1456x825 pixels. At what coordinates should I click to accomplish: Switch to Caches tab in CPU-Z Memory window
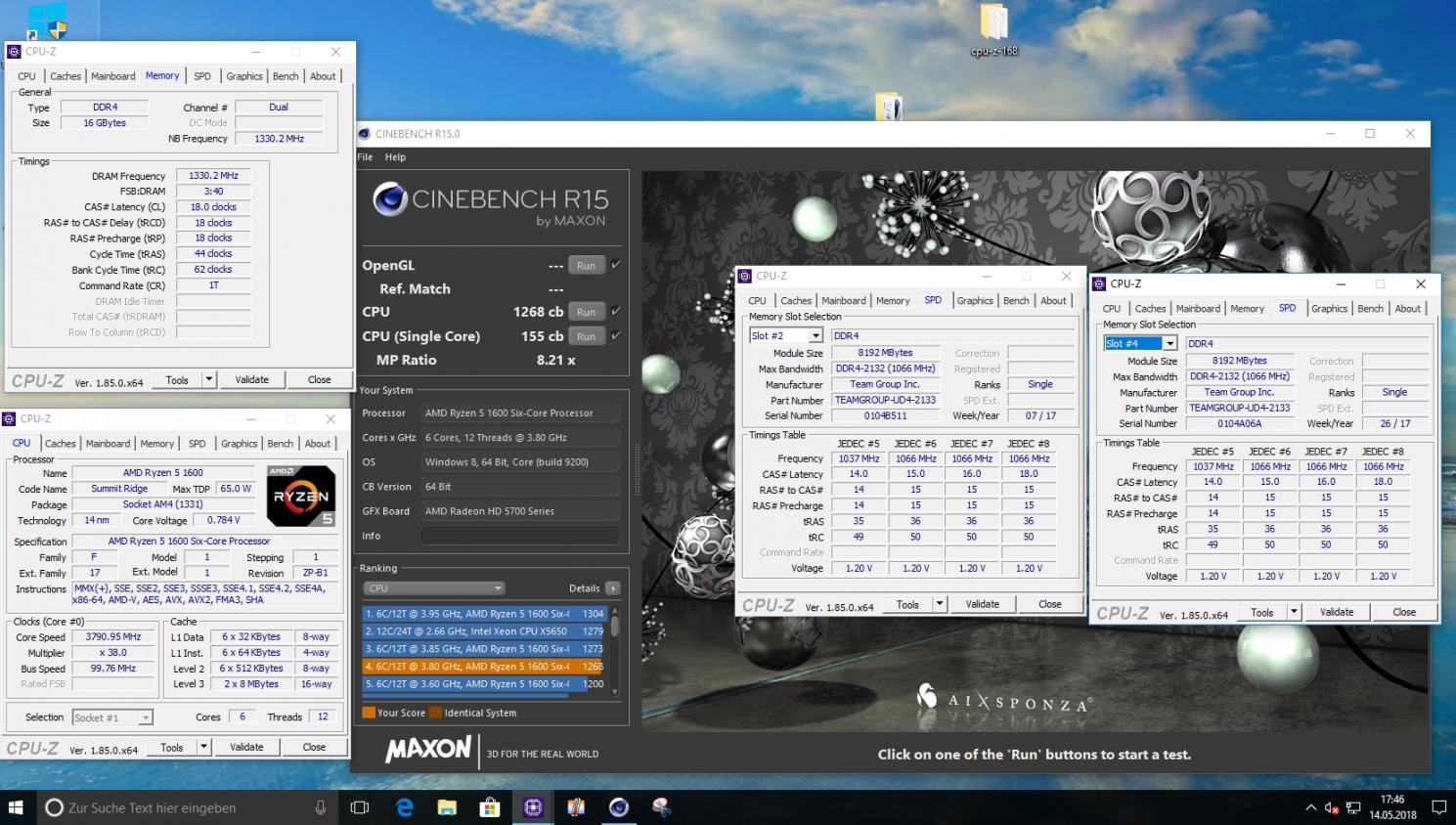coord(66,76)
